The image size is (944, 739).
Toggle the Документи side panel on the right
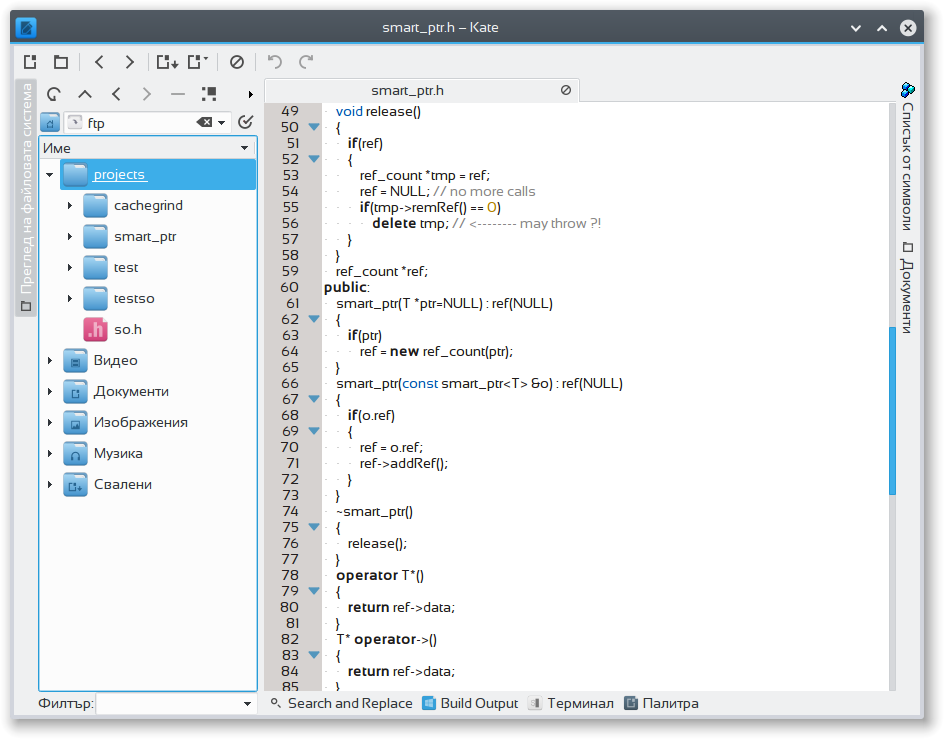coord(907,288)
